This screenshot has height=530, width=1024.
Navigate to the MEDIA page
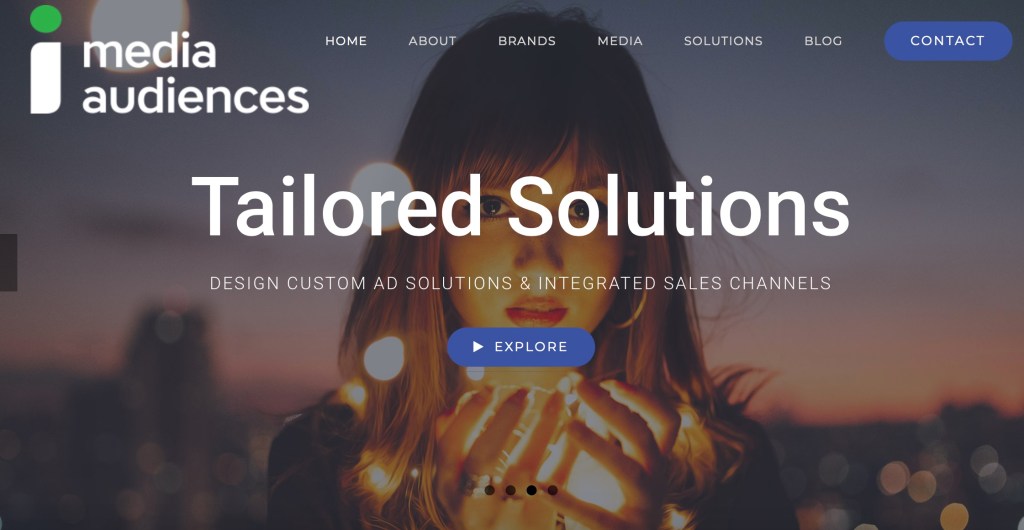[620, 40]
